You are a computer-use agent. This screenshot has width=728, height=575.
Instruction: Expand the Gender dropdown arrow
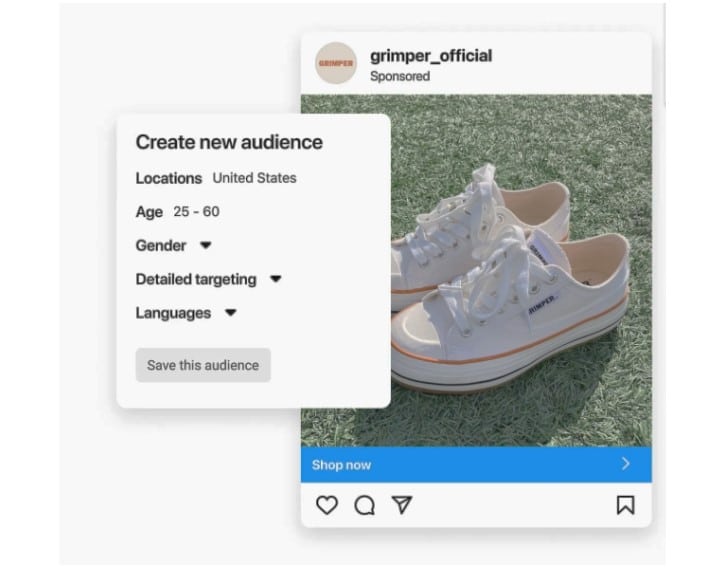(205, 245)
